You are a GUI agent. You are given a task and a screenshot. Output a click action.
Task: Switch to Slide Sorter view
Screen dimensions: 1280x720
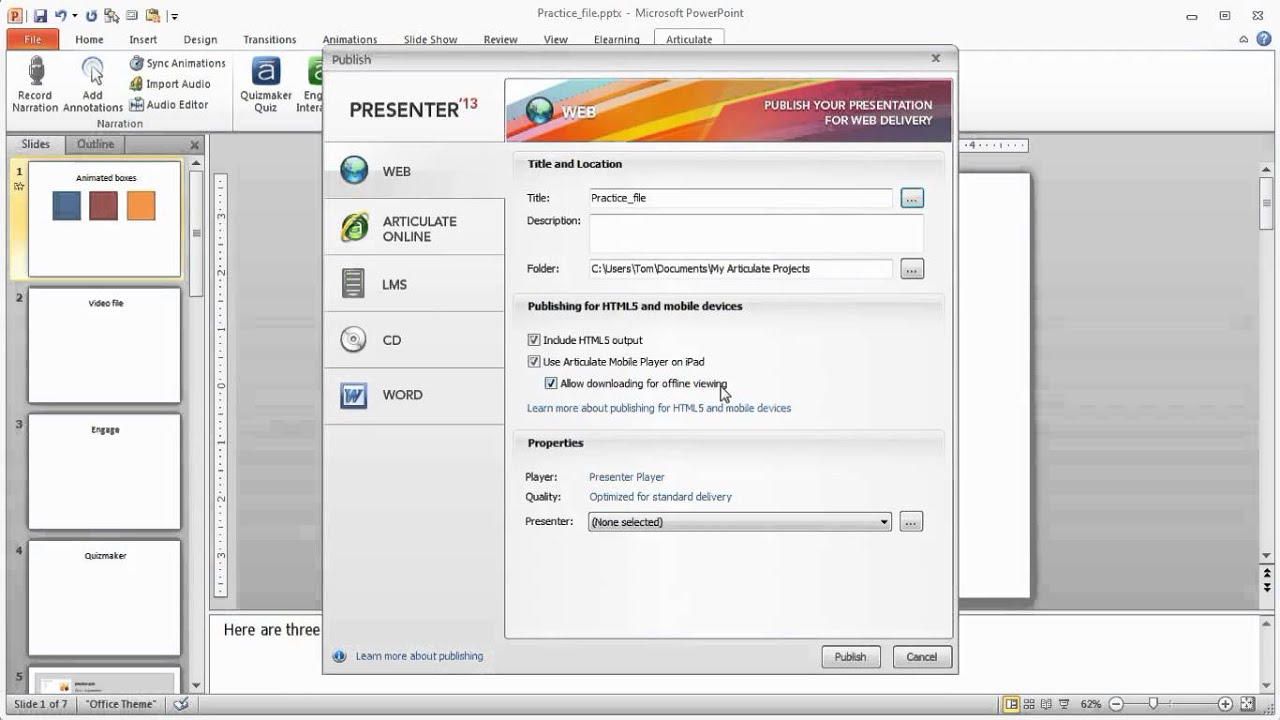coord(1029,704)
